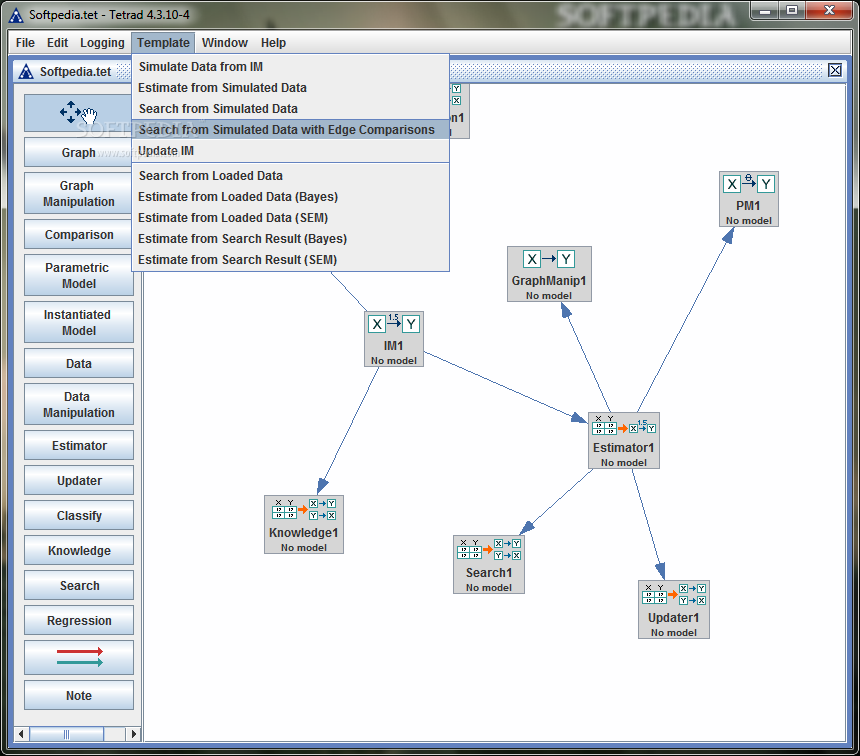Click the Classify button

tap(78, 516)
